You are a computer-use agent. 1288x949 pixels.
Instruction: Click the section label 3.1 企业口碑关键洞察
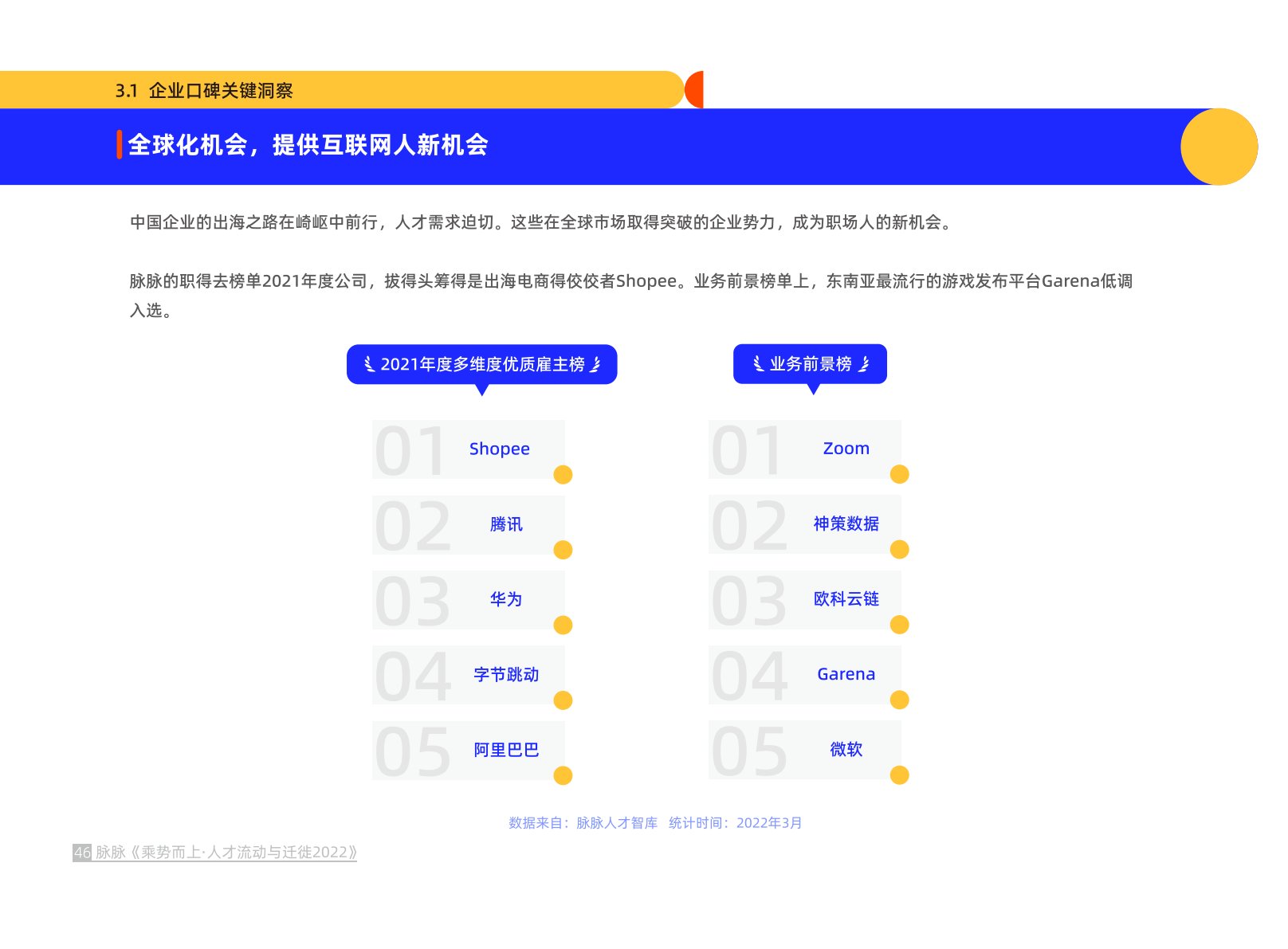point(204,91)
